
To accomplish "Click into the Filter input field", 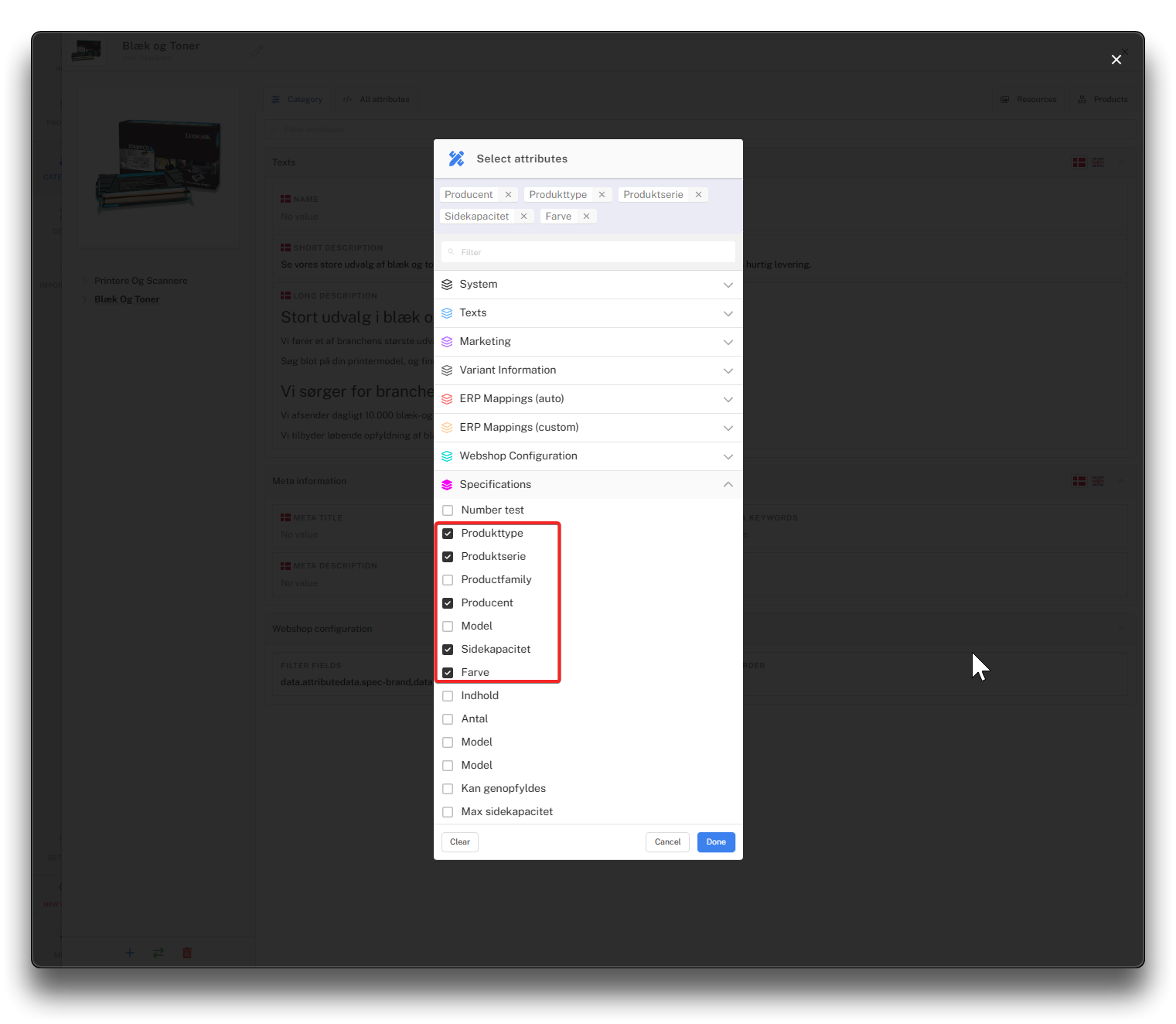I will tap(588, 252).
